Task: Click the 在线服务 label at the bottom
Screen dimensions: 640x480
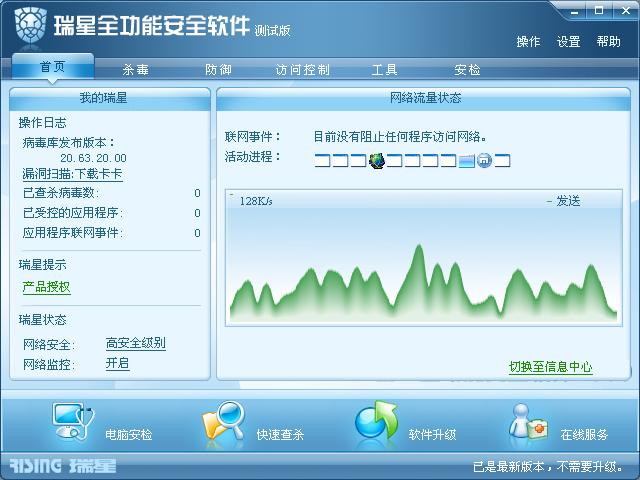Action: (584, 435)
